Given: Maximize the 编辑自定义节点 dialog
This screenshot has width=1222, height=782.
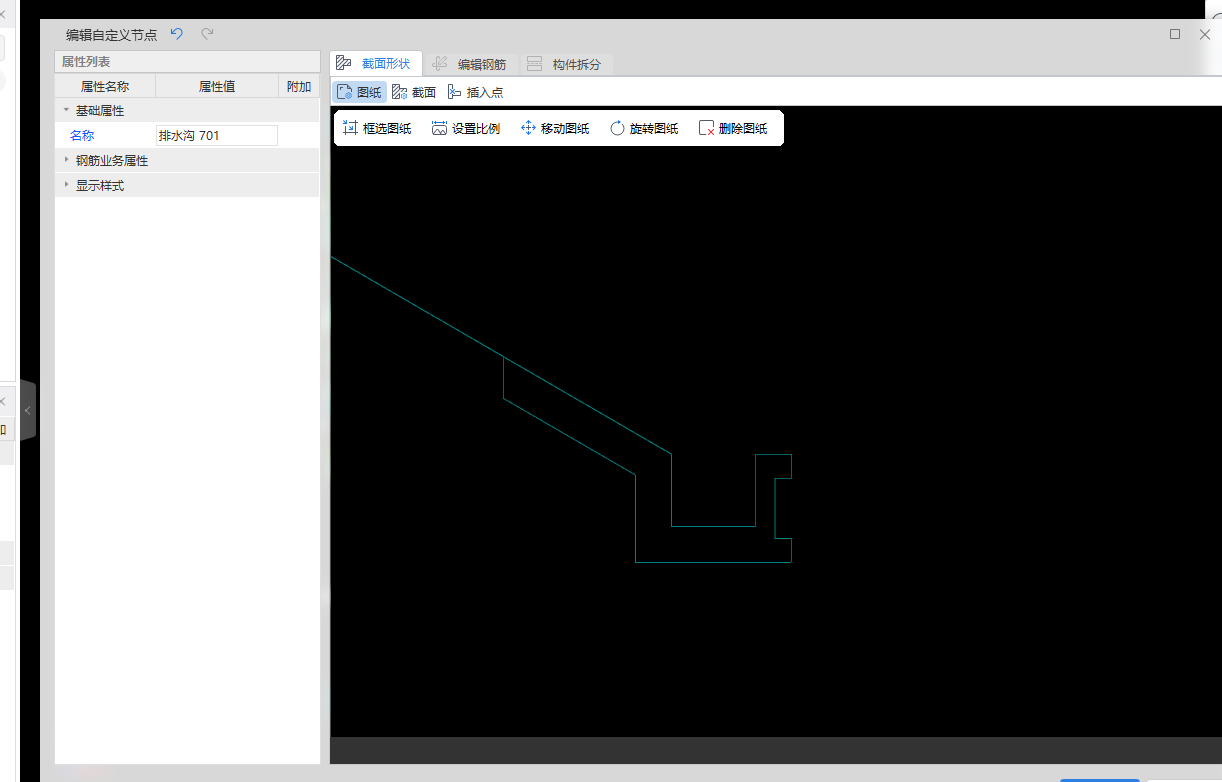Looking at the screenshot, I should (x=1175, y=34).
